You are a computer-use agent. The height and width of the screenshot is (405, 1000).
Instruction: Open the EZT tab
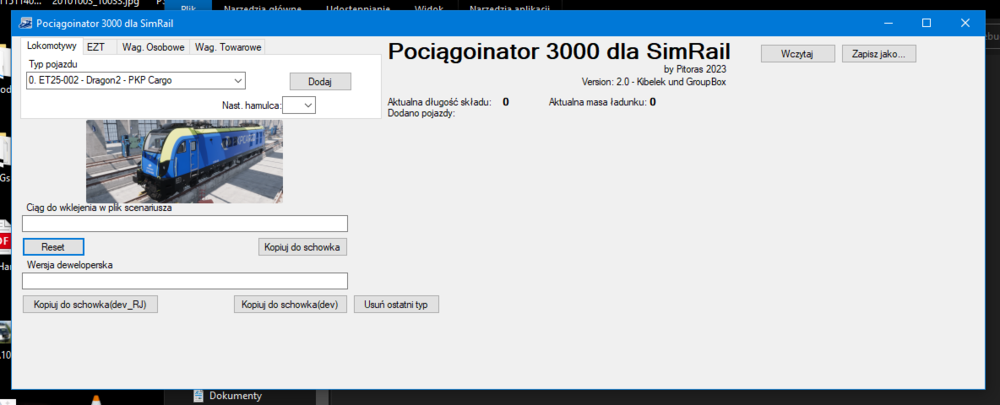click(x=96, y=47)
